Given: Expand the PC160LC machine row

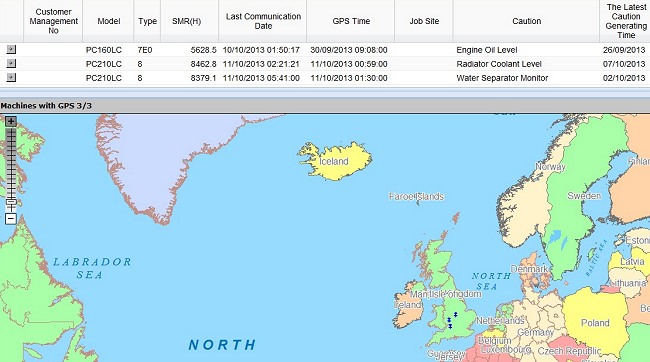Looking at the screenshot, I should pyautogui.click(x=11, y=50).
